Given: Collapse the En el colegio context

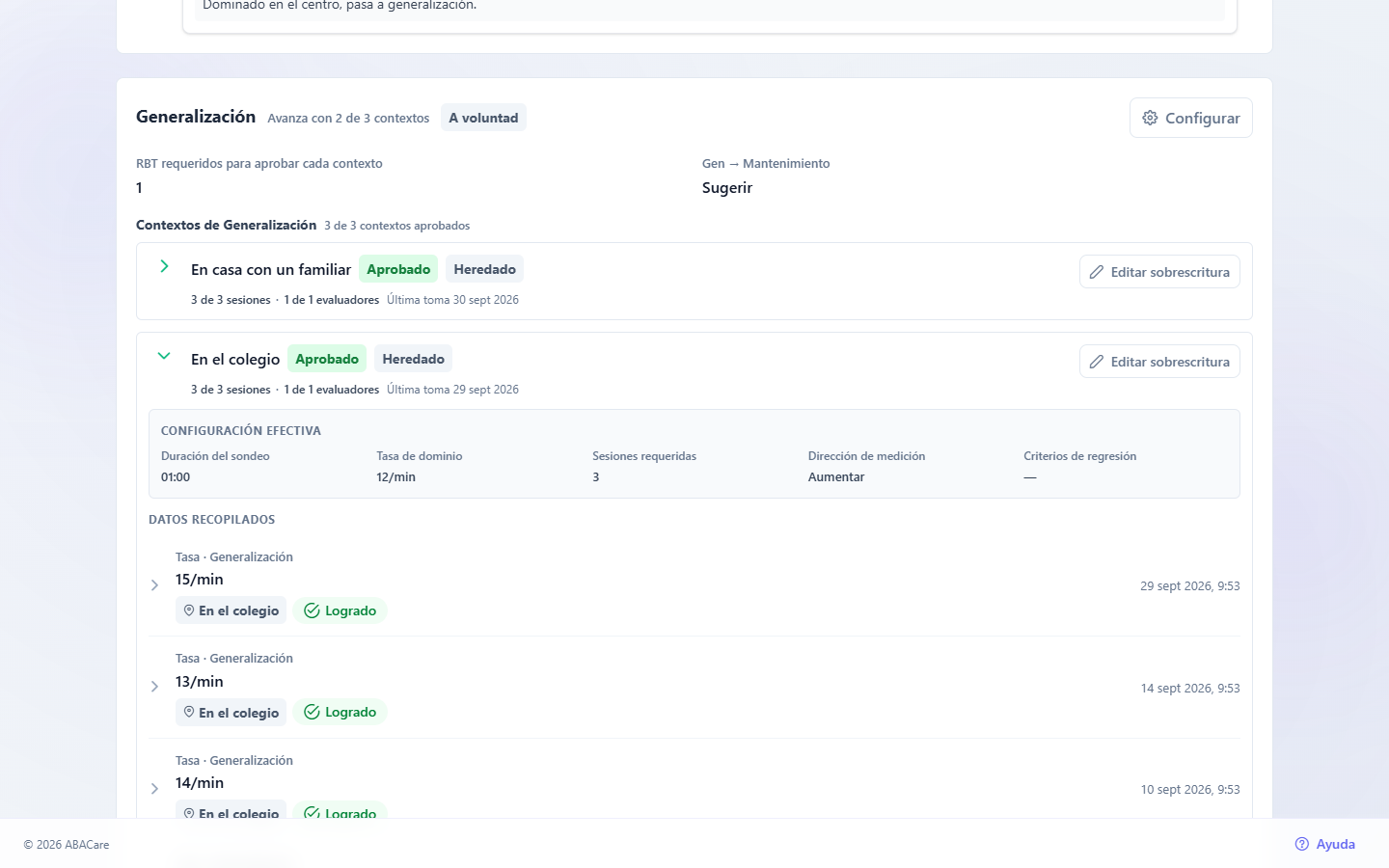Looking at the screenshot, I should pyautogui.click(x=164, y=356).
